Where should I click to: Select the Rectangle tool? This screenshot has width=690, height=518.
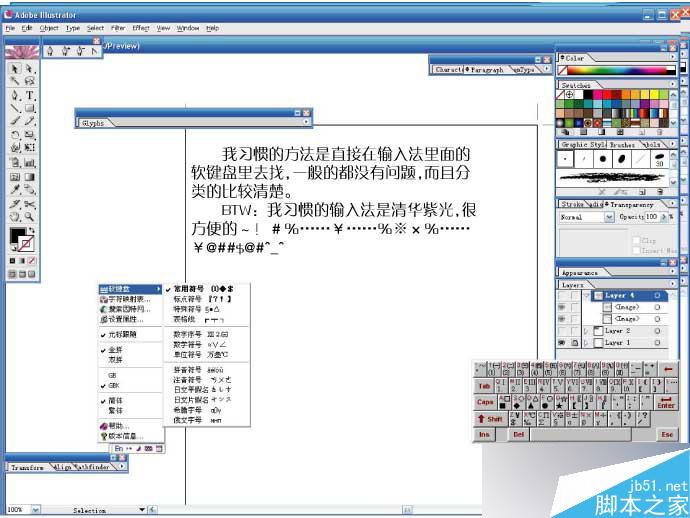(29, 108)
